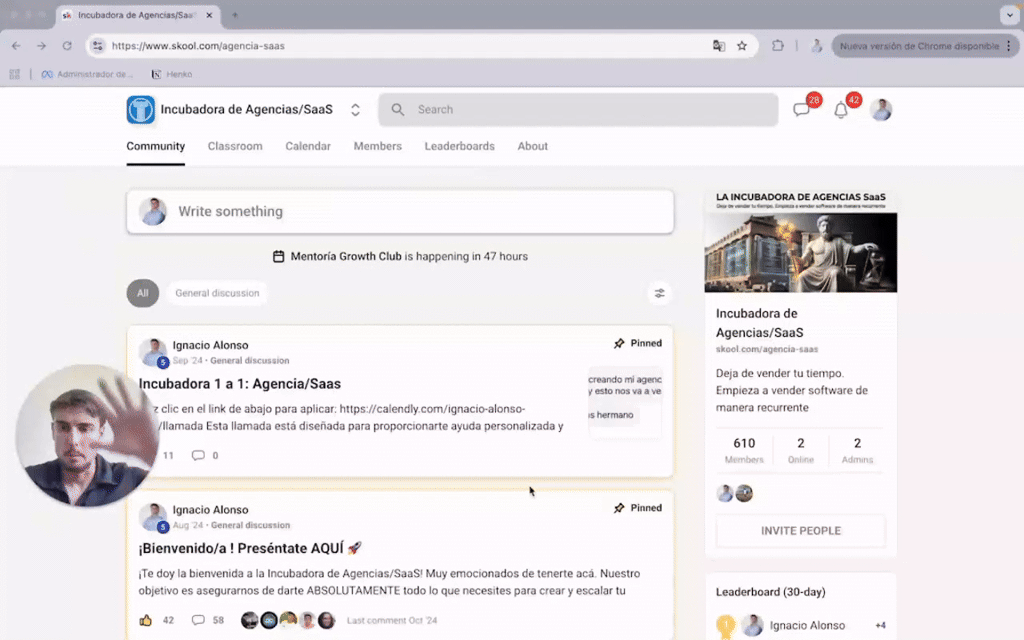This screenshot has height=640, width=1024.
Task: Click the address bar URL
Action: pyautogui.click(x=198, y=46)
